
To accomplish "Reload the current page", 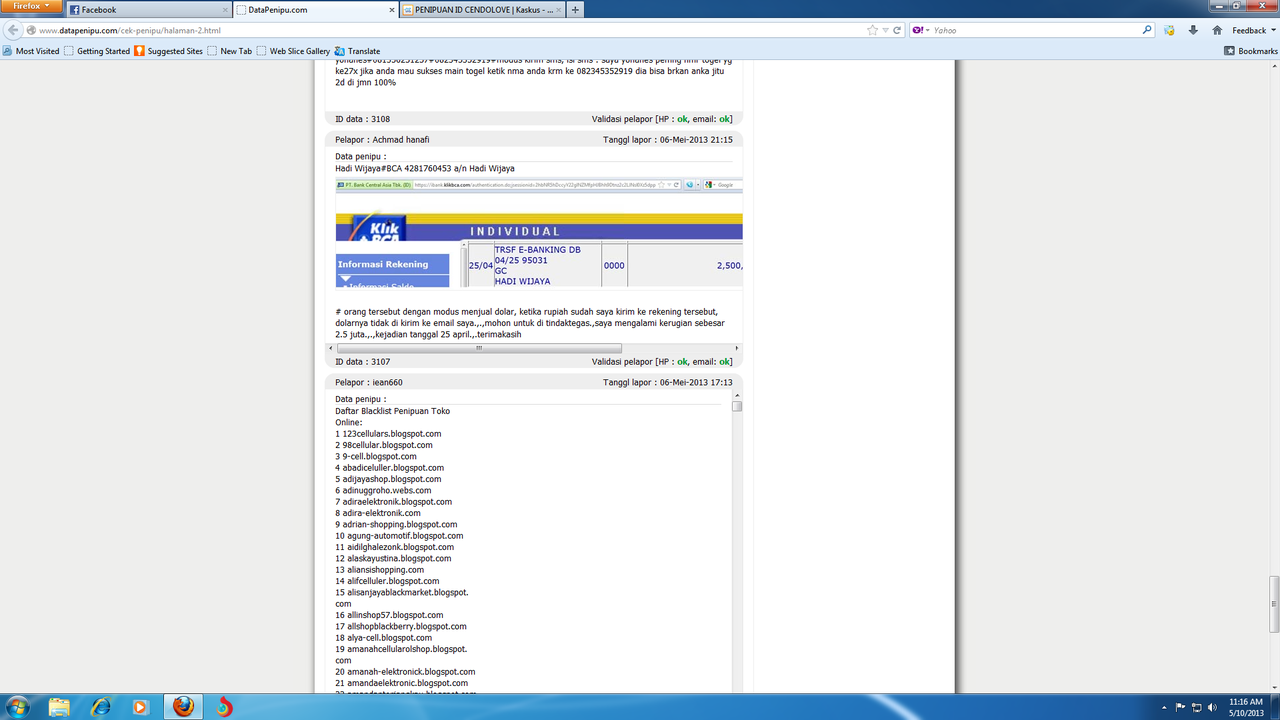I will (897, 30).
